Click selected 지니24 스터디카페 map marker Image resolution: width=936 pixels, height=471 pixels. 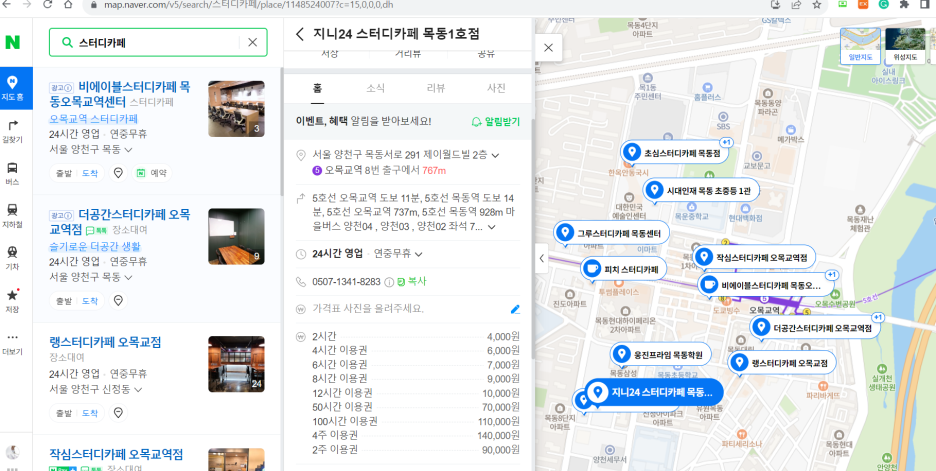[x=654, y=392]
